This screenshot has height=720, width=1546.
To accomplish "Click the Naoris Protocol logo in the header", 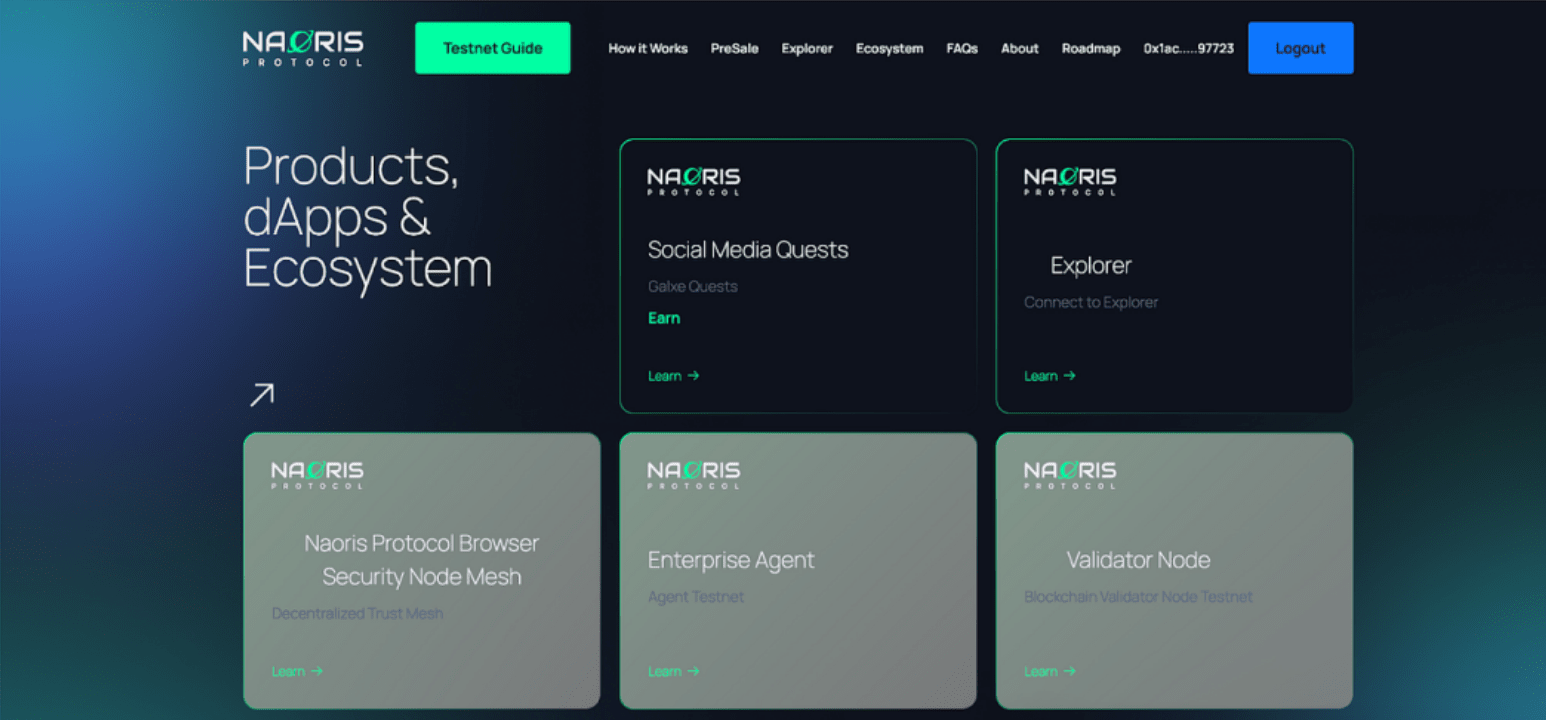I will coord(303,48).
